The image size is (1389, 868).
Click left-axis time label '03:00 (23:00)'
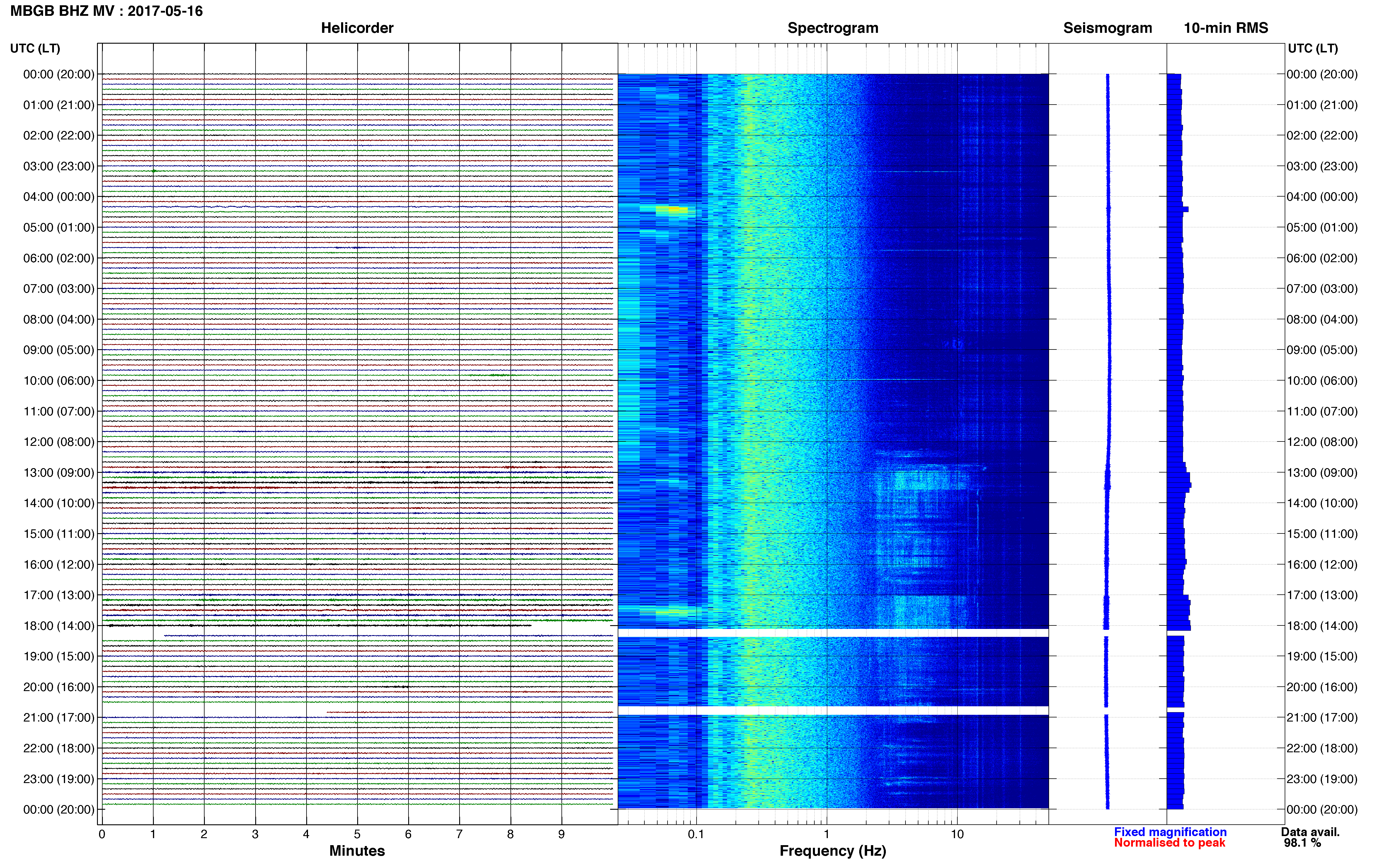pyautogui.click(x=59, y=166)
